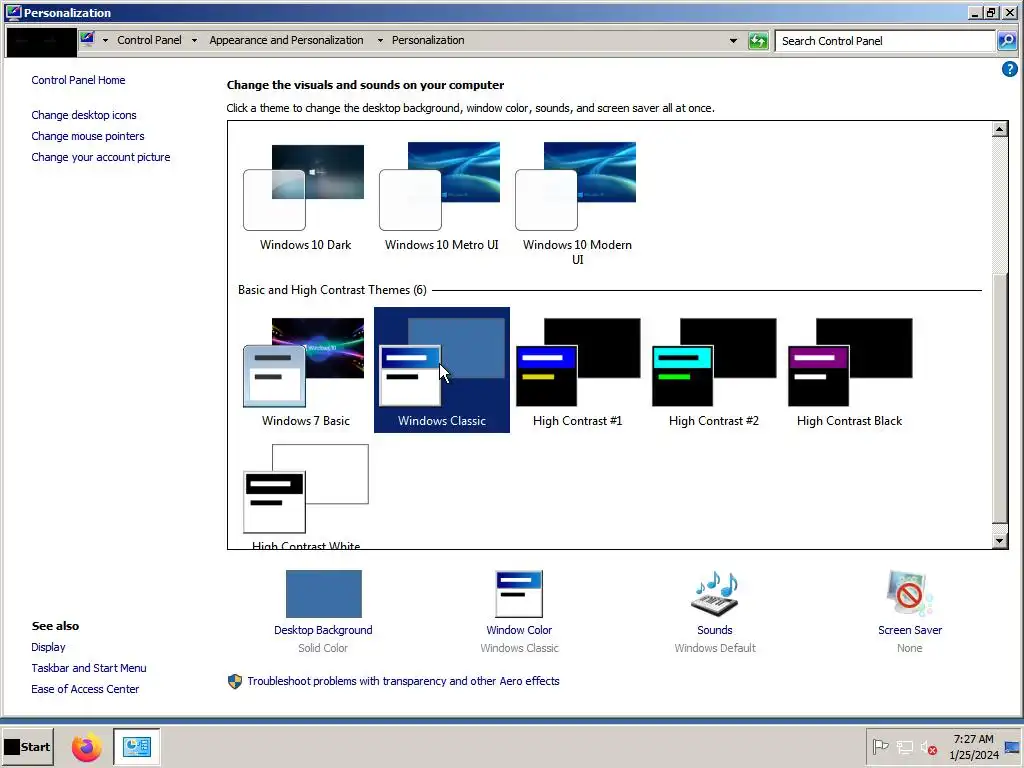
Task: Click the Desktop Background link text
Action: pyautogui.click(x=323, y=630)
